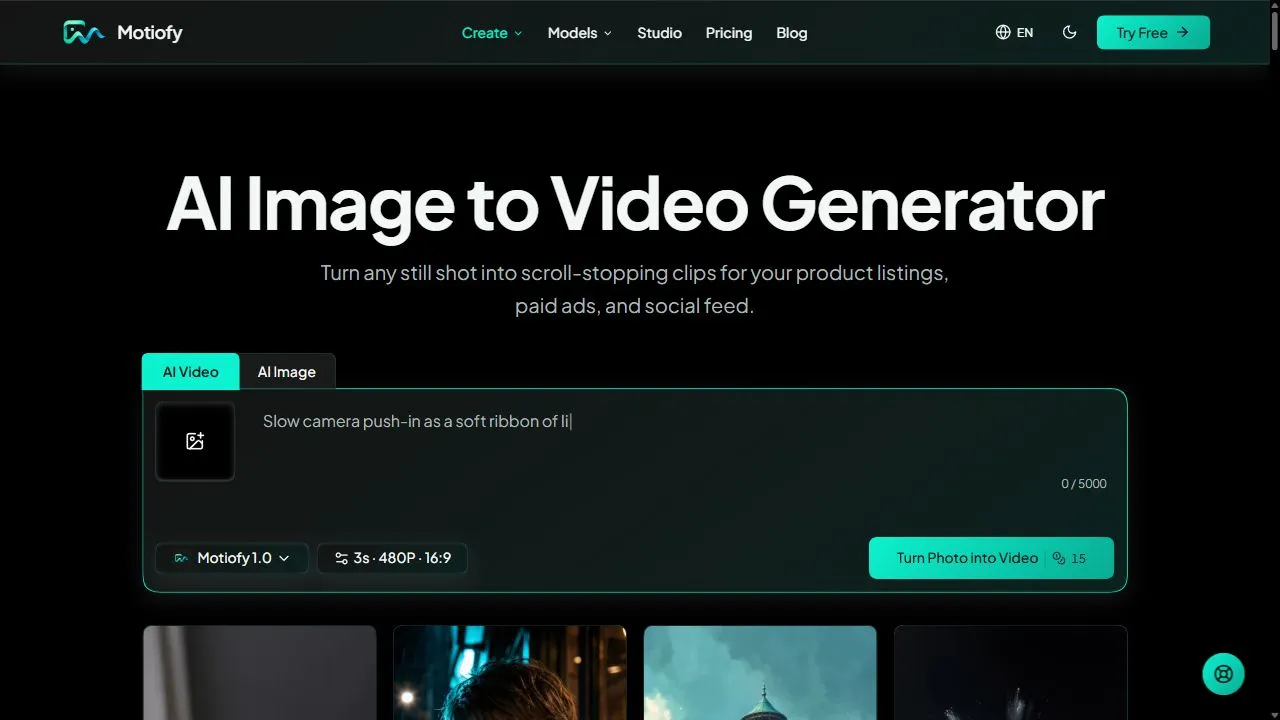Expand the Models menu dropdown

[580, 33]
